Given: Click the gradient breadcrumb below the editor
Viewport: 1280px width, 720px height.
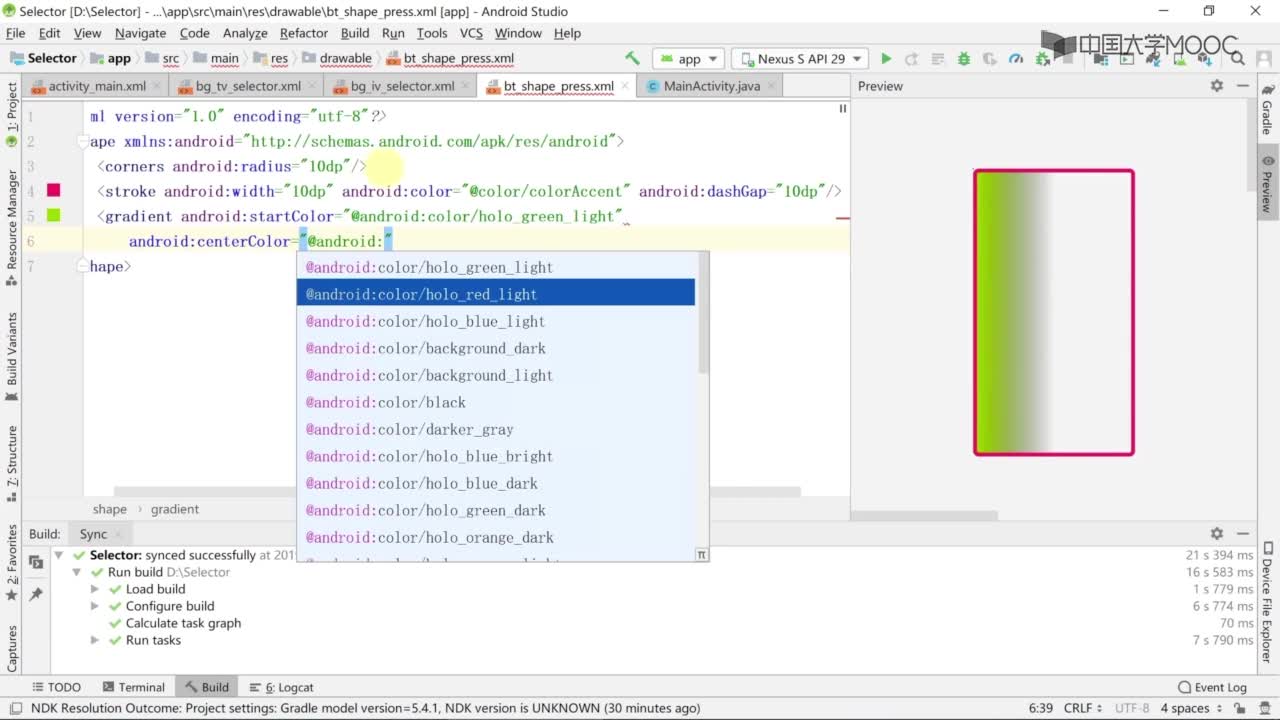Looking at the screenshot, I should click(x=175, y=509).
